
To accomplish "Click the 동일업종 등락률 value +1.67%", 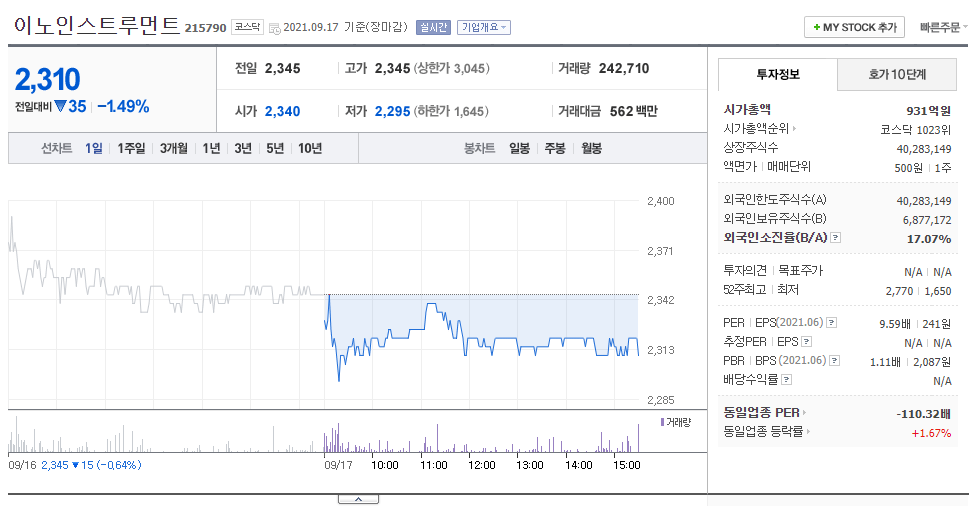I will (x=931, y=433).
